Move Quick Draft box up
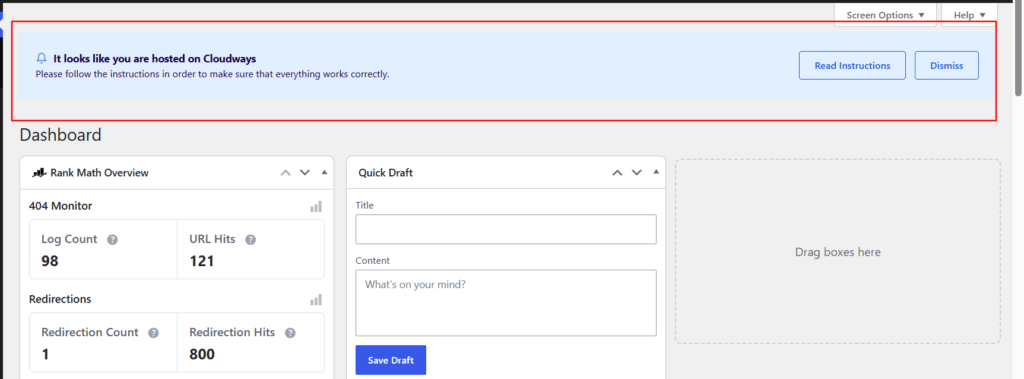This screenshot has height=379, width=1024. [x=617, y=173]
